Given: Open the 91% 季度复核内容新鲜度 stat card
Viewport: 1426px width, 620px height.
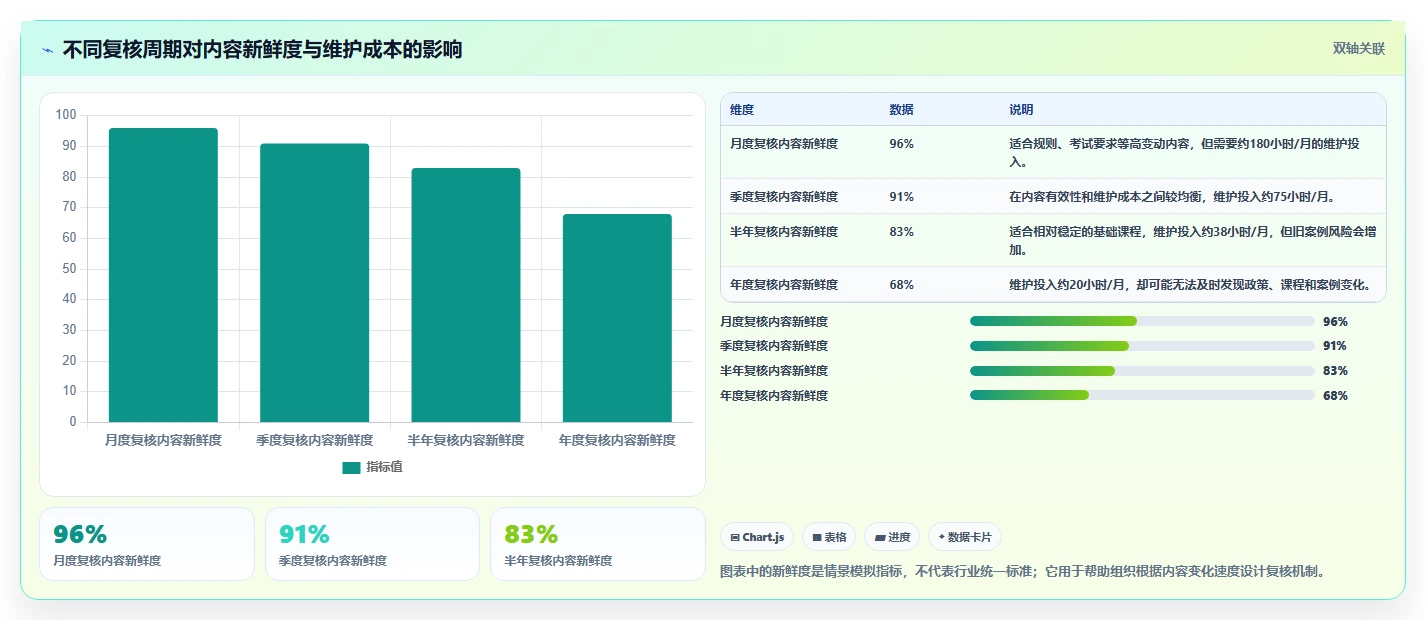Looking at the screenshot, I should tap(372, 544).
